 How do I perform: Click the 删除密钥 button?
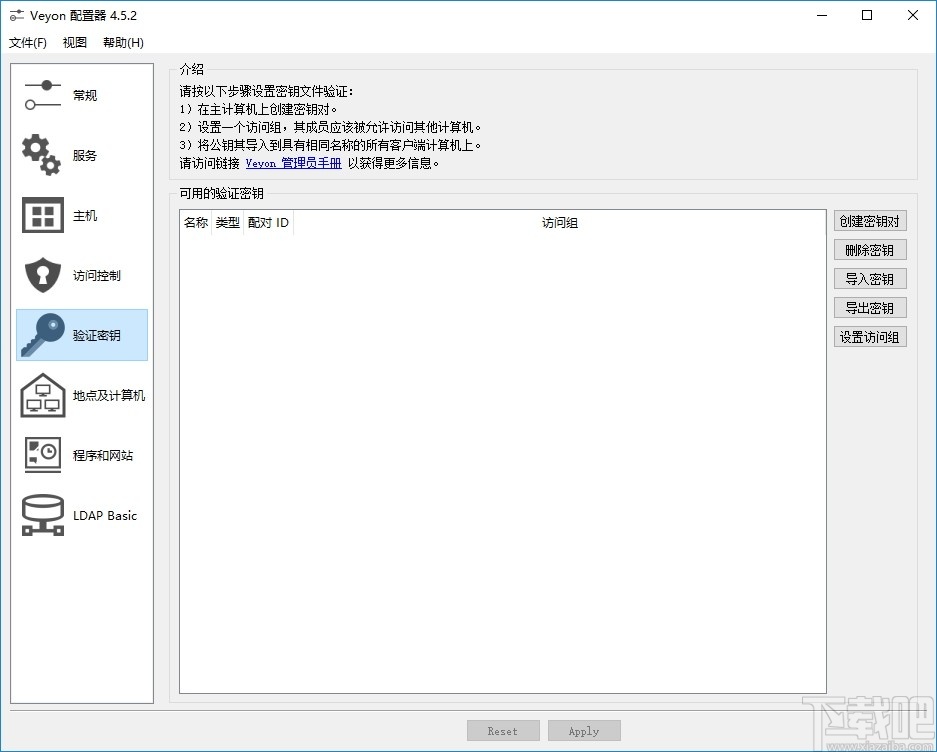click(x=869, y=249)
